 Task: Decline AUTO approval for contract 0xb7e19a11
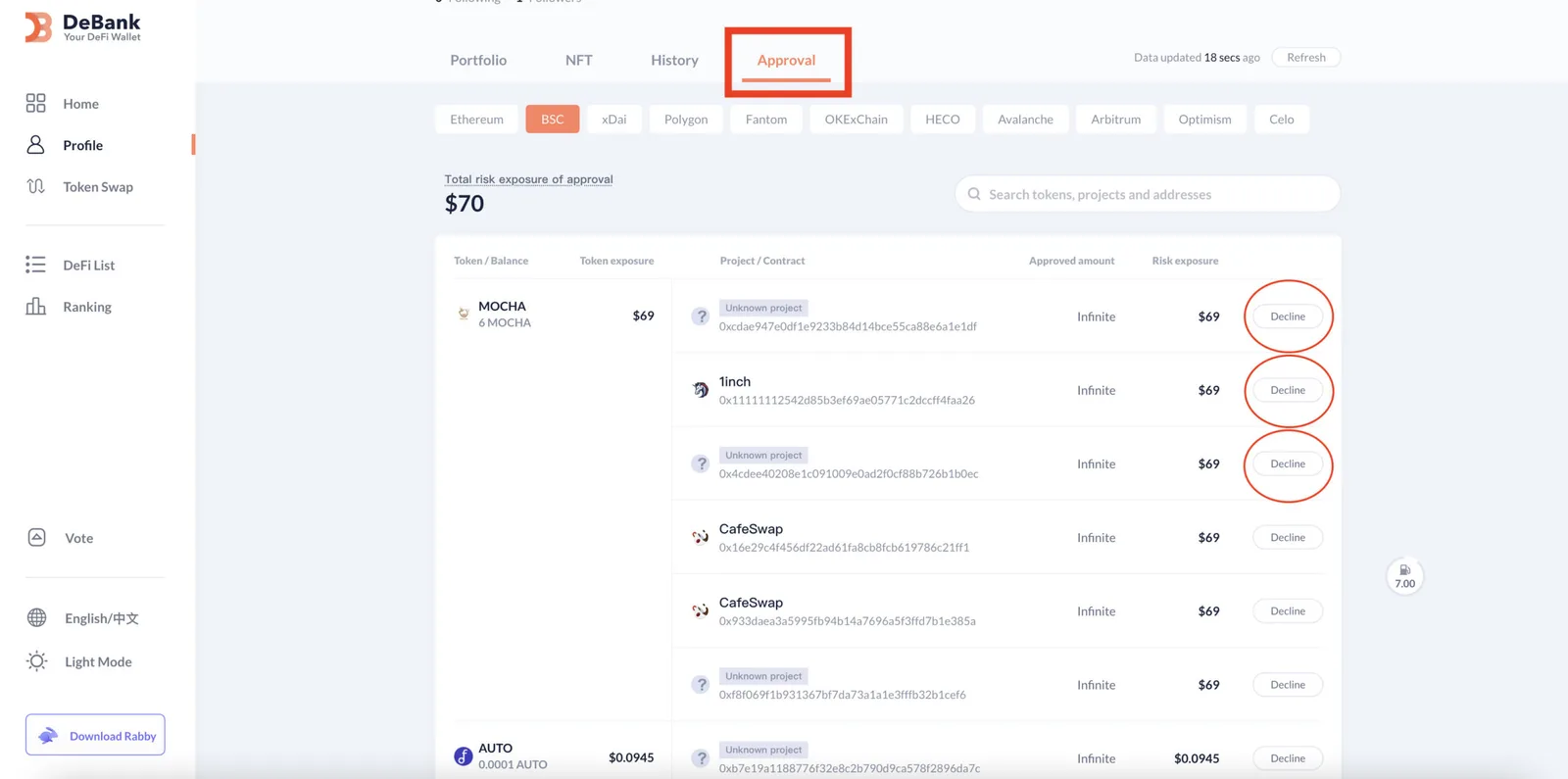click(1288, 758)
